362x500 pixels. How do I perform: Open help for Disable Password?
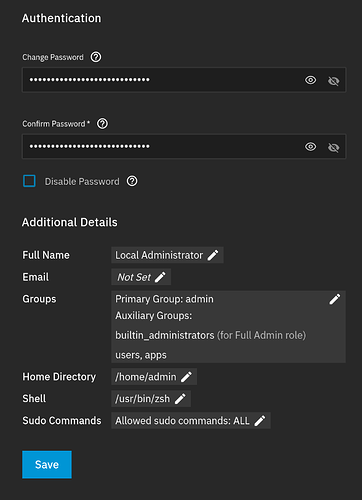click(132, 181)
